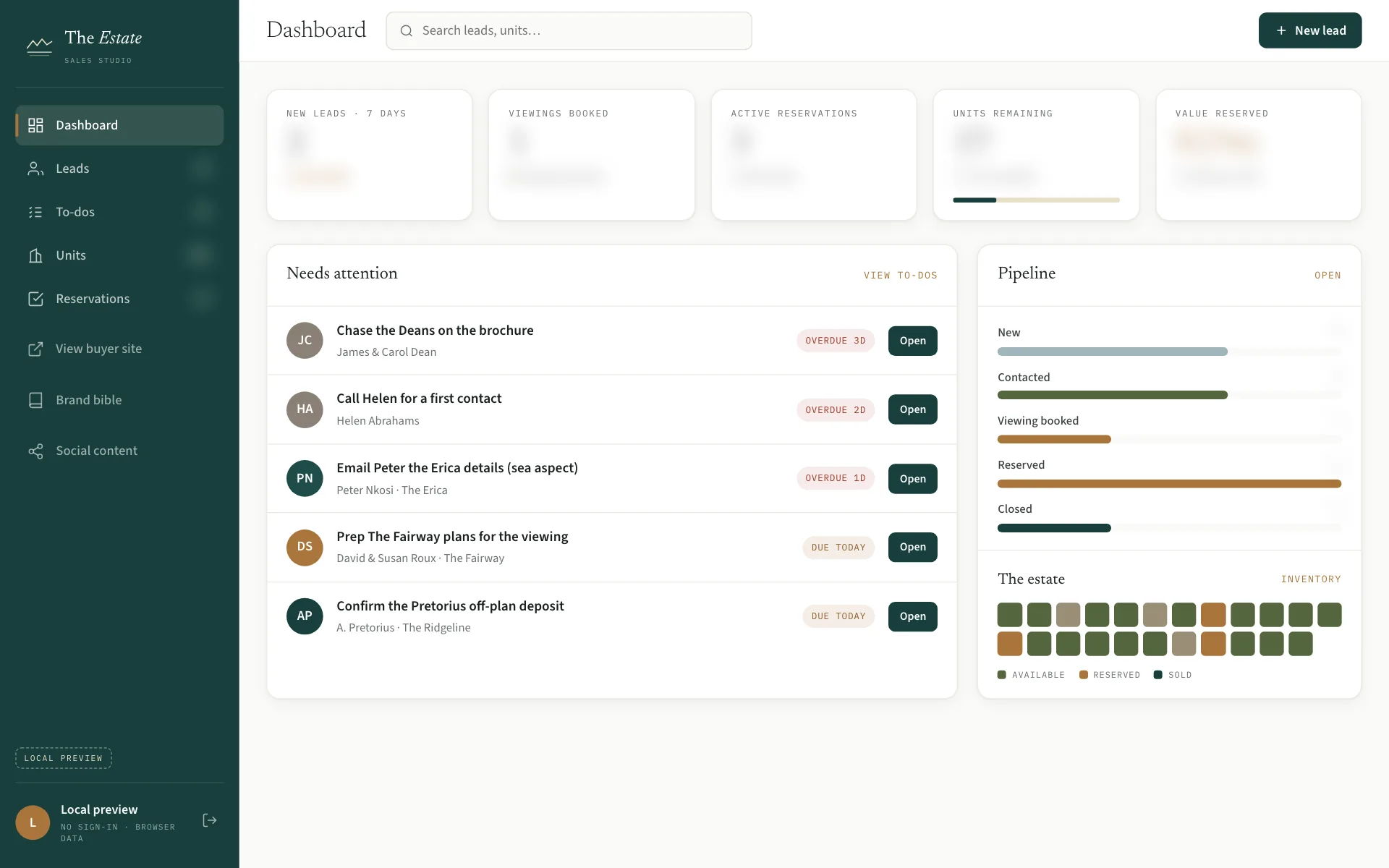The height and width of the screenshot is (868, 1389).
Task: Click the To-dos checklist icon
Action: (35, 212)
